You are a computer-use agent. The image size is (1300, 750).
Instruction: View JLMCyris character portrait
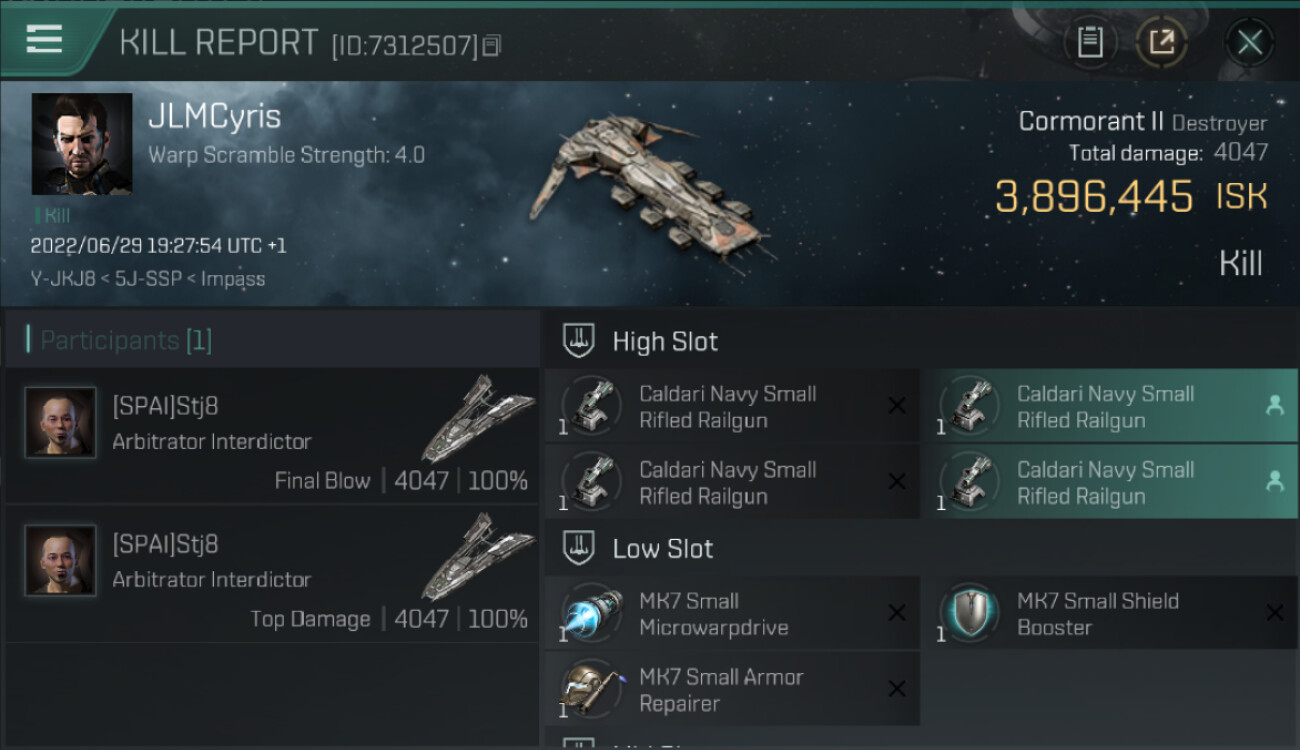pos(82,144)
